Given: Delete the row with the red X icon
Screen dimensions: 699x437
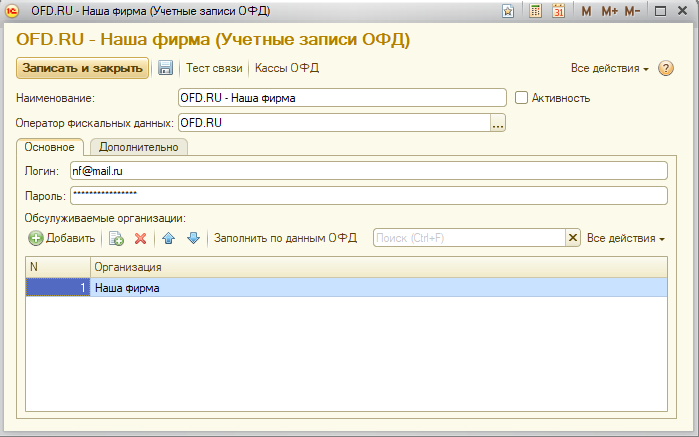Looking at the screenshot, I should click(140, 239).
